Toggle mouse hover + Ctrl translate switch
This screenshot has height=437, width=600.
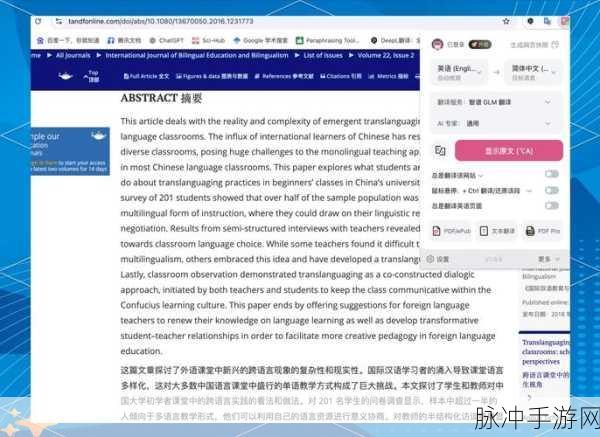(x=552, y=190)
